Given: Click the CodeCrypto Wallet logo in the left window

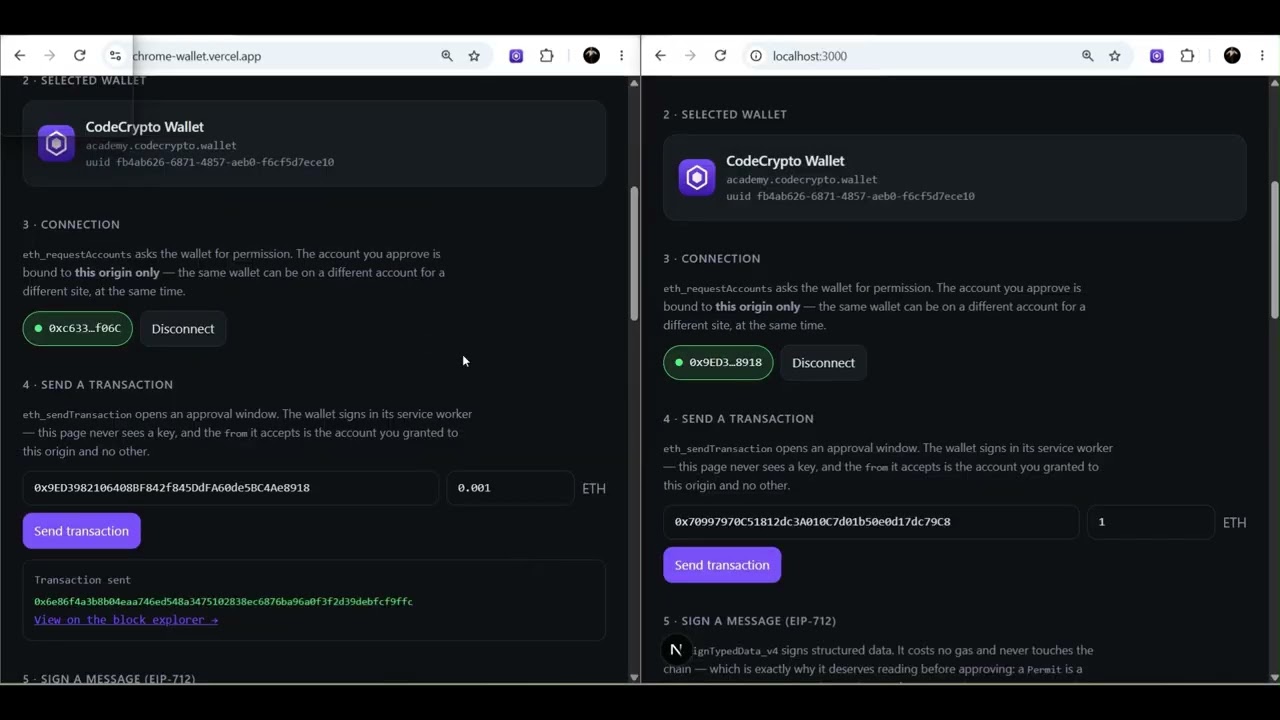Looking at the screenshot, I should [56, 144].
